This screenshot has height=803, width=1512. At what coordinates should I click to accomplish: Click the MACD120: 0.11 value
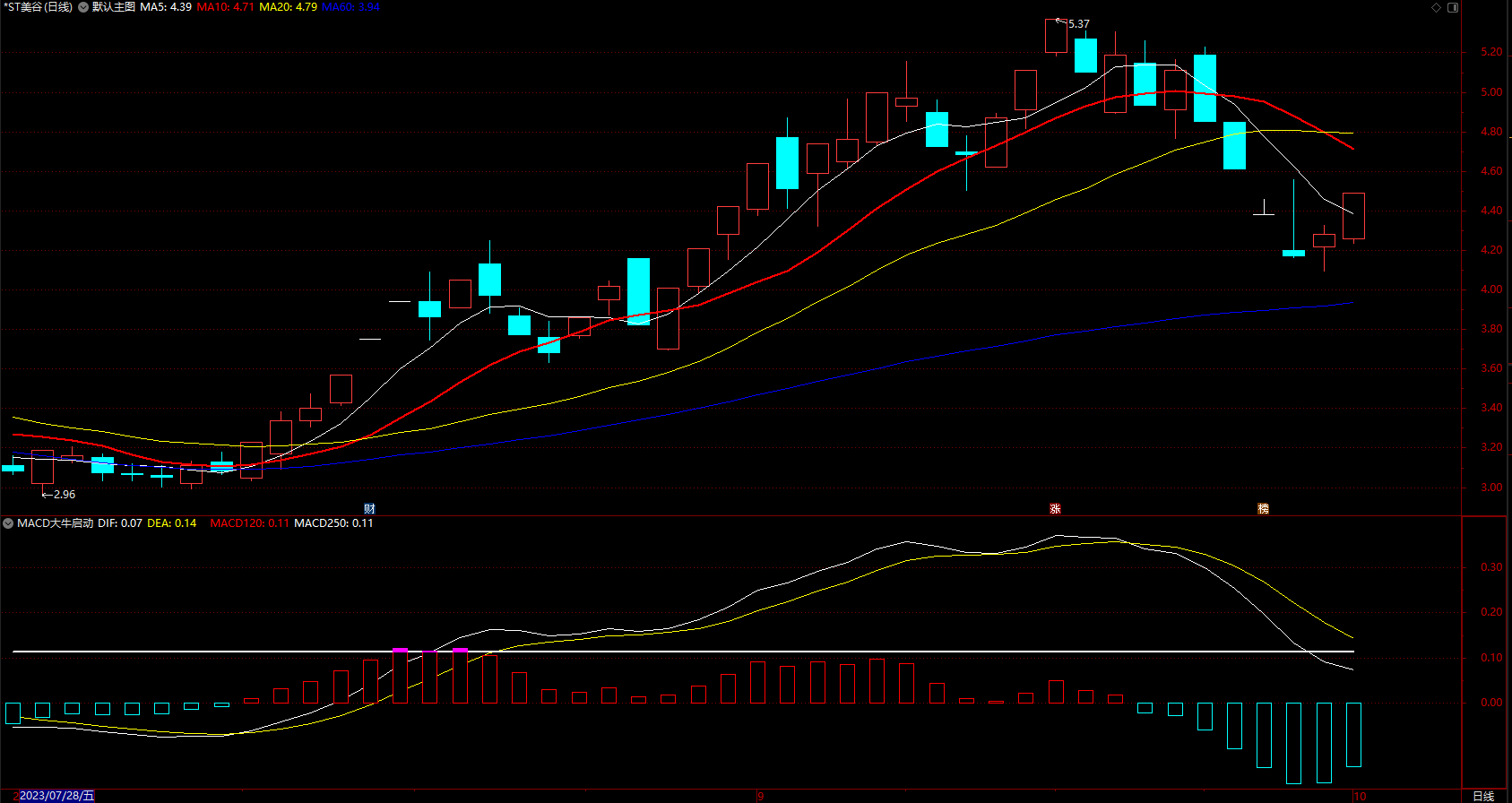(250, 523)
